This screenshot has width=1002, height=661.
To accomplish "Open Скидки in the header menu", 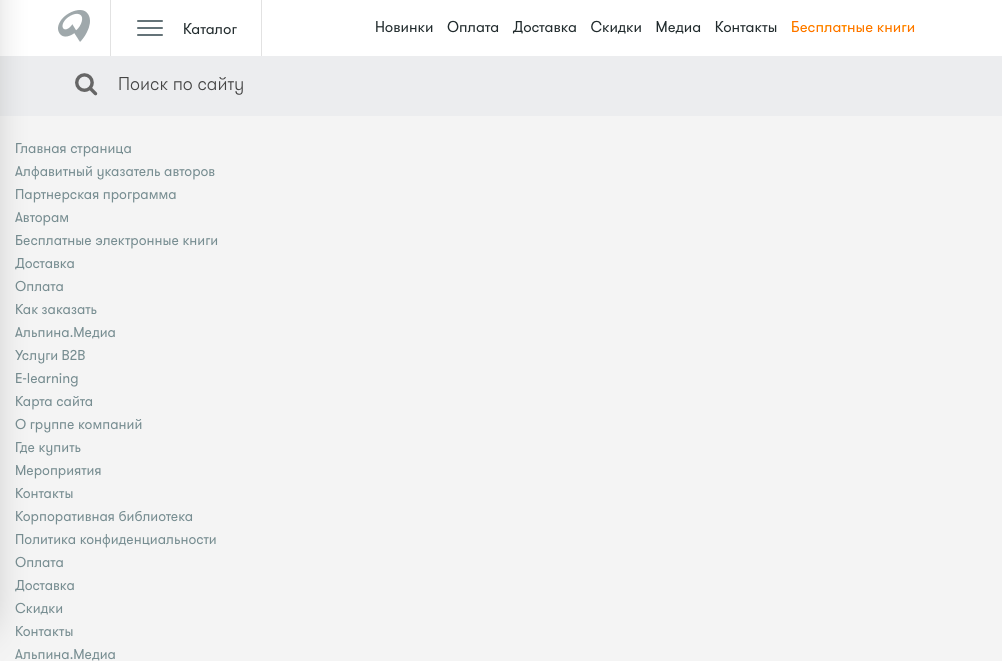I will click(x=616, y=27).
